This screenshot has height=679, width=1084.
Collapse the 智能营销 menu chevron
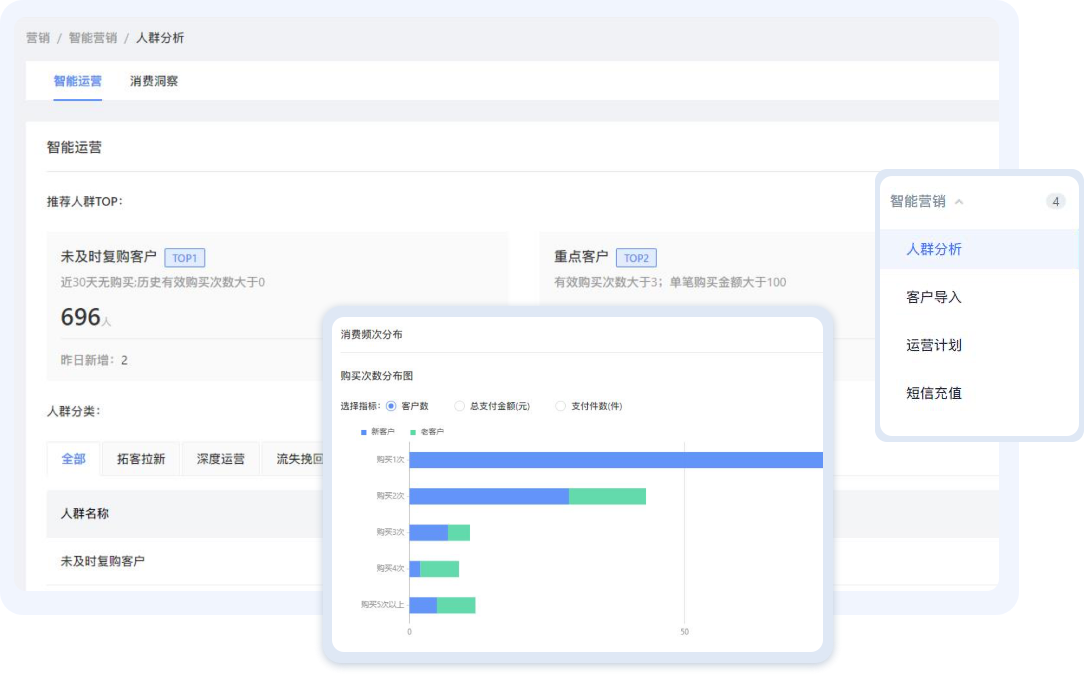click(959, 202)
